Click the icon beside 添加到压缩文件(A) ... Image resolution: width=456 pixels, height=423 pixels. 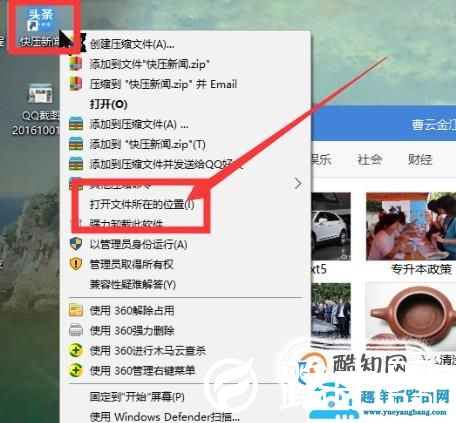point(76,124)
